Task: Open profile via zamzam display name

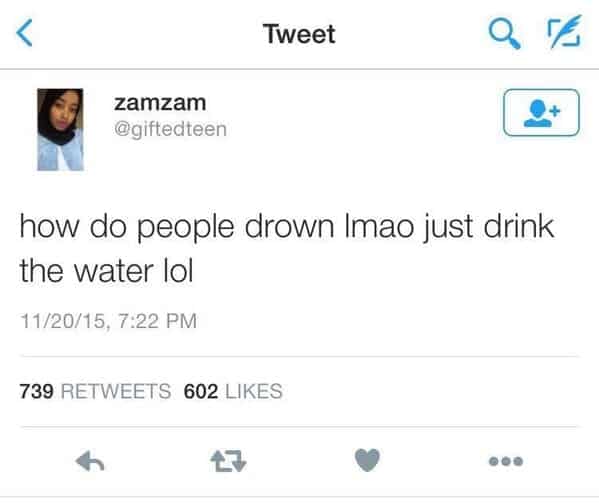Action: 160,103
